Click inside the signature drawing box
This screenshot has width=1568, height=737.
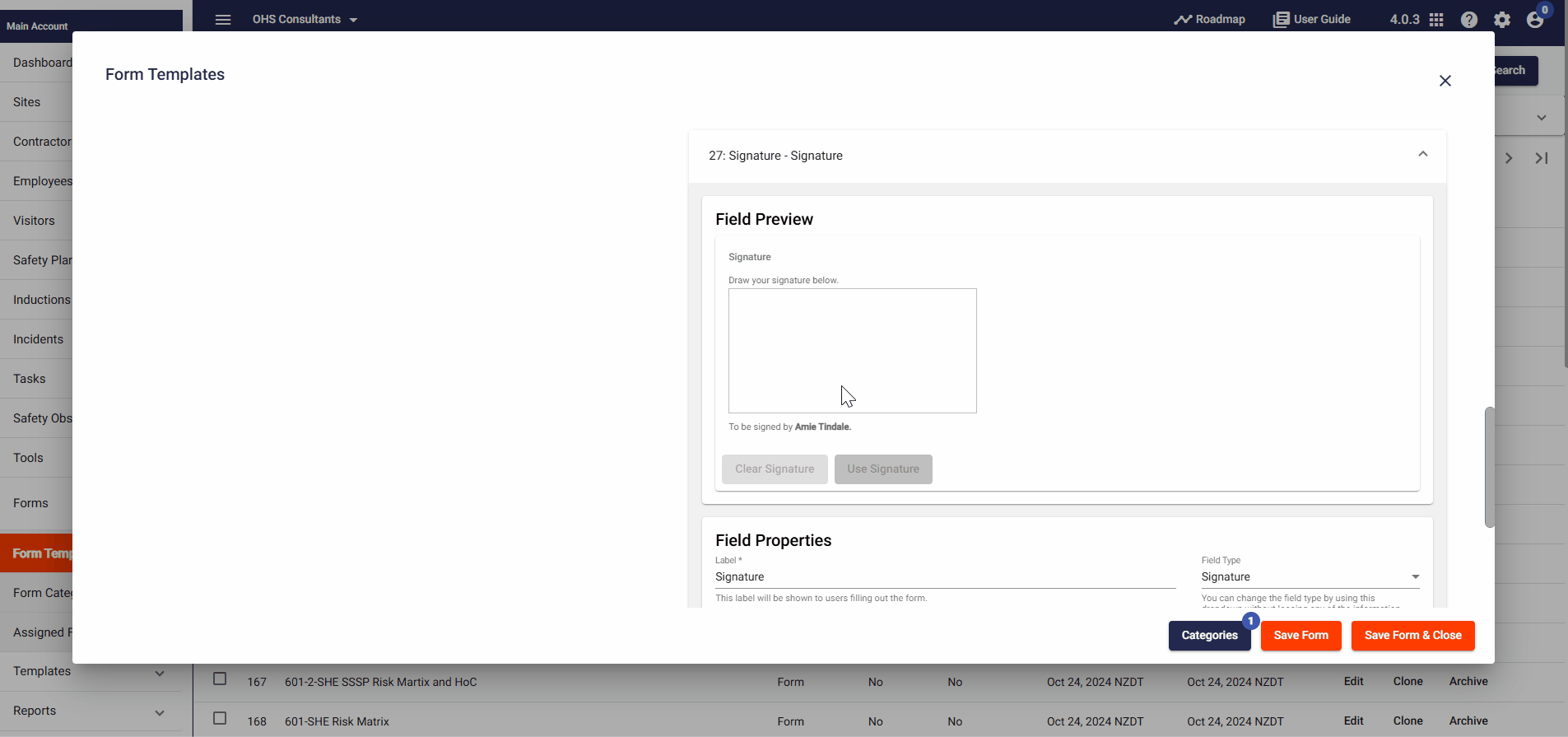(853, 351)
